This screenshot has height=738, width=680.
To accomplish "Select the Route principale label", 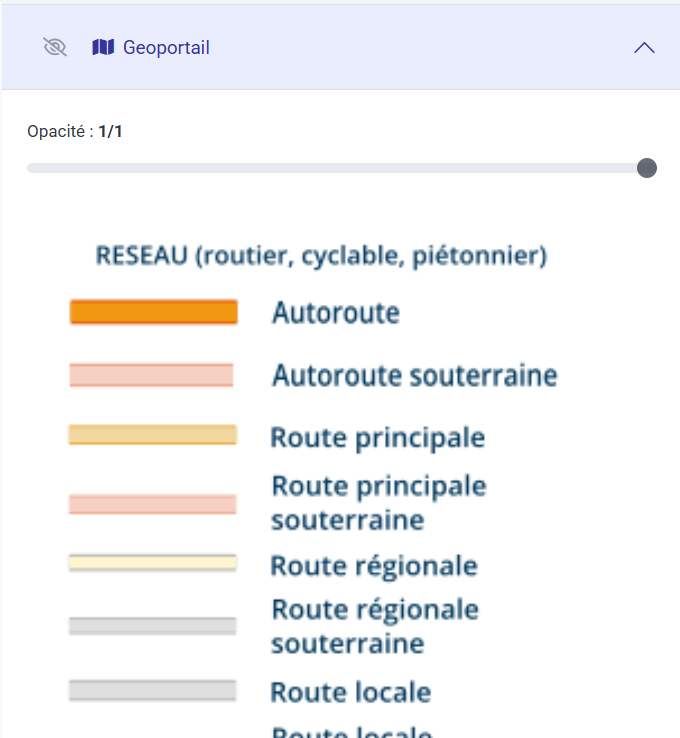I will point(378,437).
